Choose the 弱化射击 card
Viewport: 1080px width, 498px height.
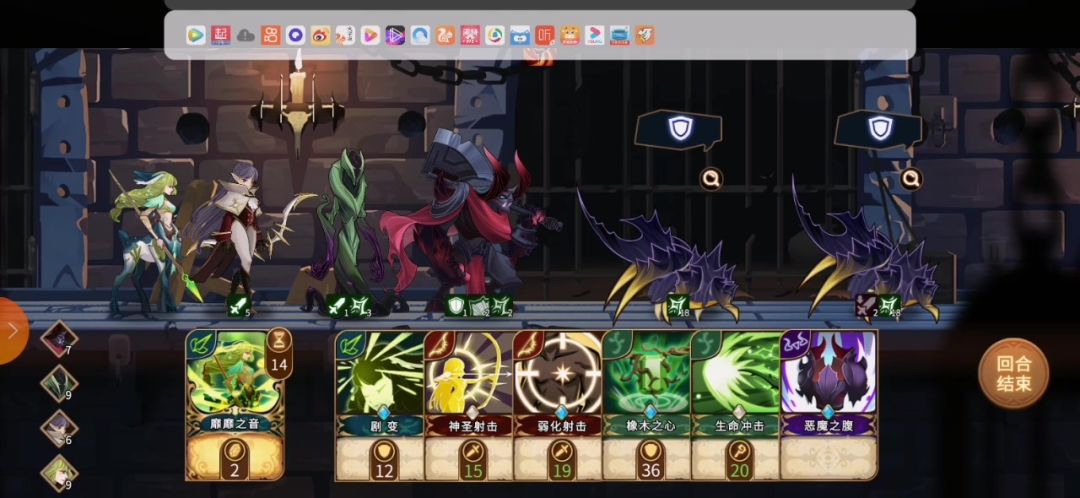coord(557,405)
